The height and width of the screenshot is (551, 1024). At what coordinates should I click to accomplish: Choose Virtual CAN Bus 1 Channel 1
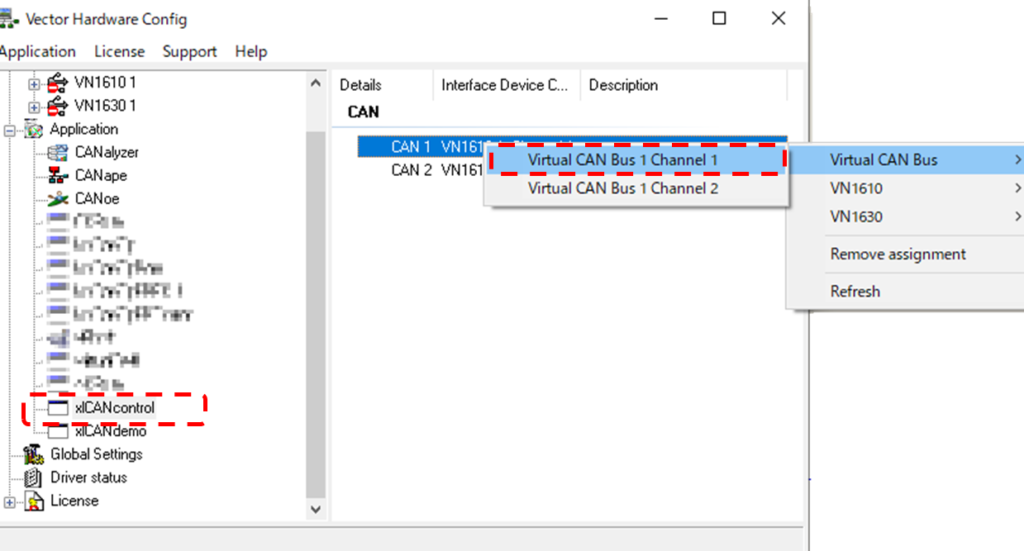(x=623, y=160)
